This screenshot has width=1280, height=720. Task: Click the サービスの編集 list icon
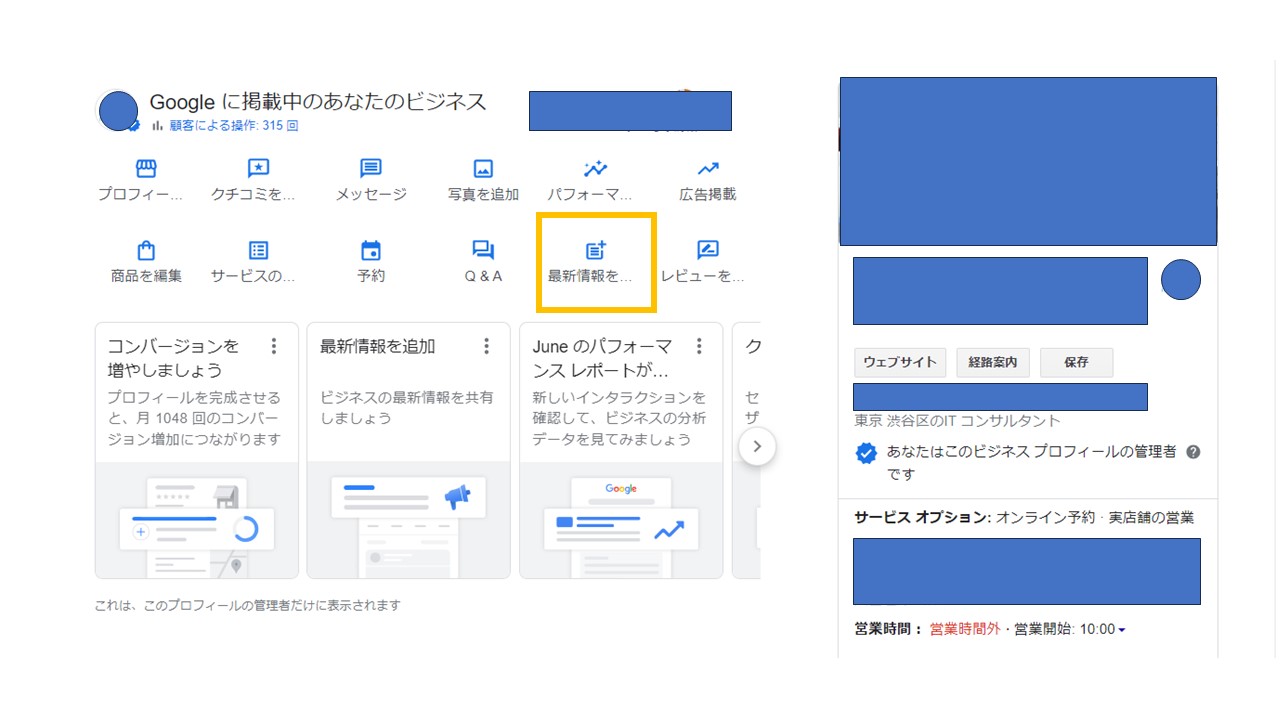pos(258,250)
